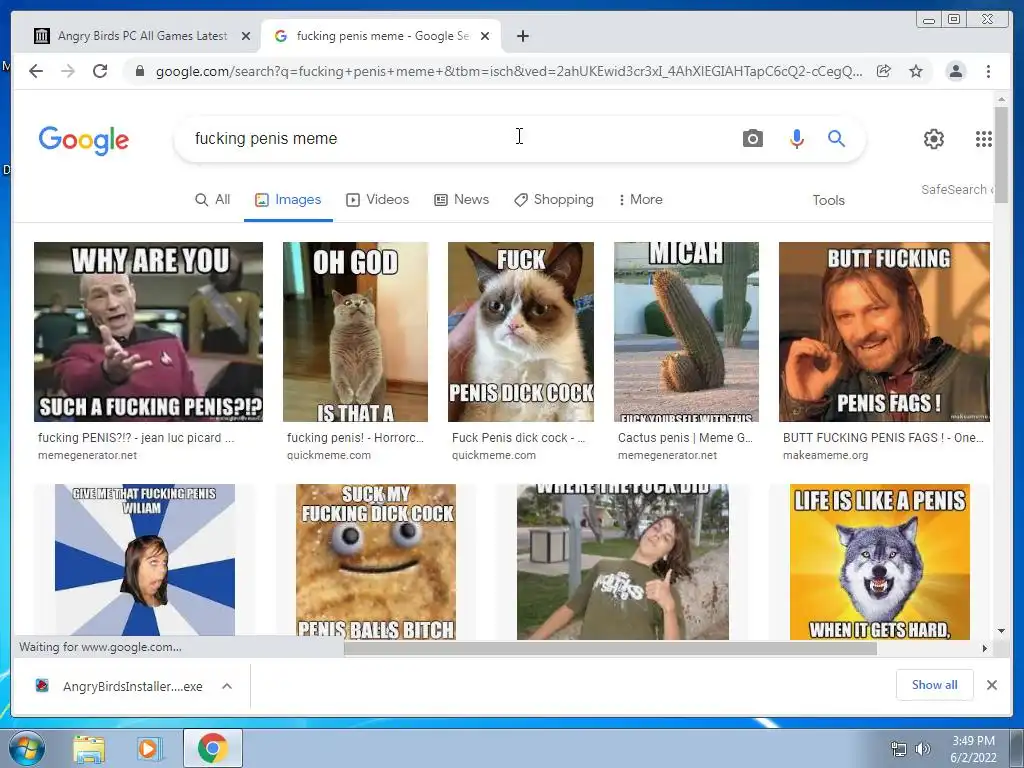1024x768 pixels.
Task: Click the browser forward arrow
Action: point(68,71)
